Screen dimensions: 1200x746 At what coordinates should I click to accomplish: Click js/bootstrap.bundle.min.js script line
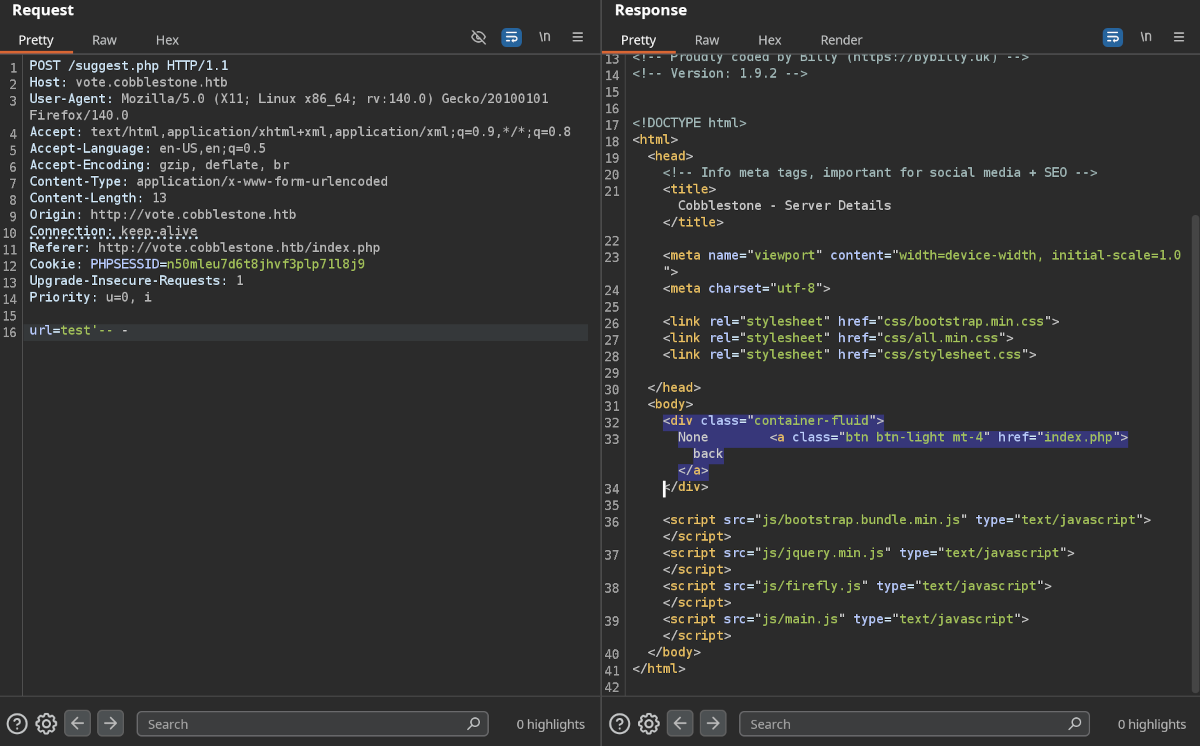click(907, 520)
